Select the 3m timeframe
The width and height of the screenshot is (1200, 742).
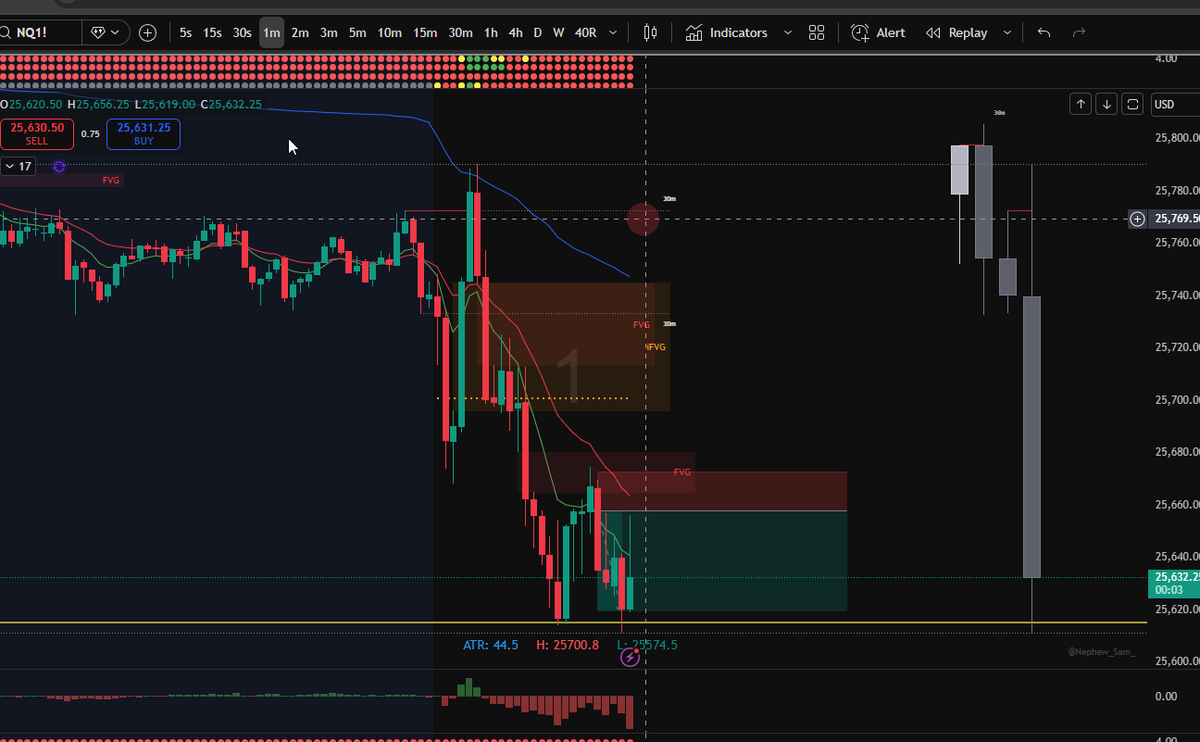pos(328,33)
